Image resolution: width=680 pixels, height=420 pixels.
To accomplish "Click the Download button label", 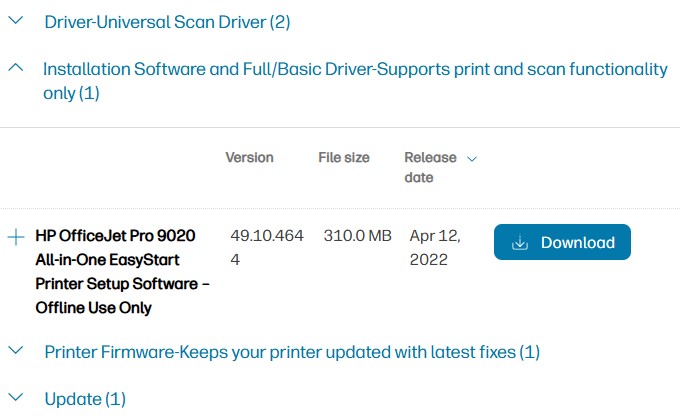I will point(577,243).
